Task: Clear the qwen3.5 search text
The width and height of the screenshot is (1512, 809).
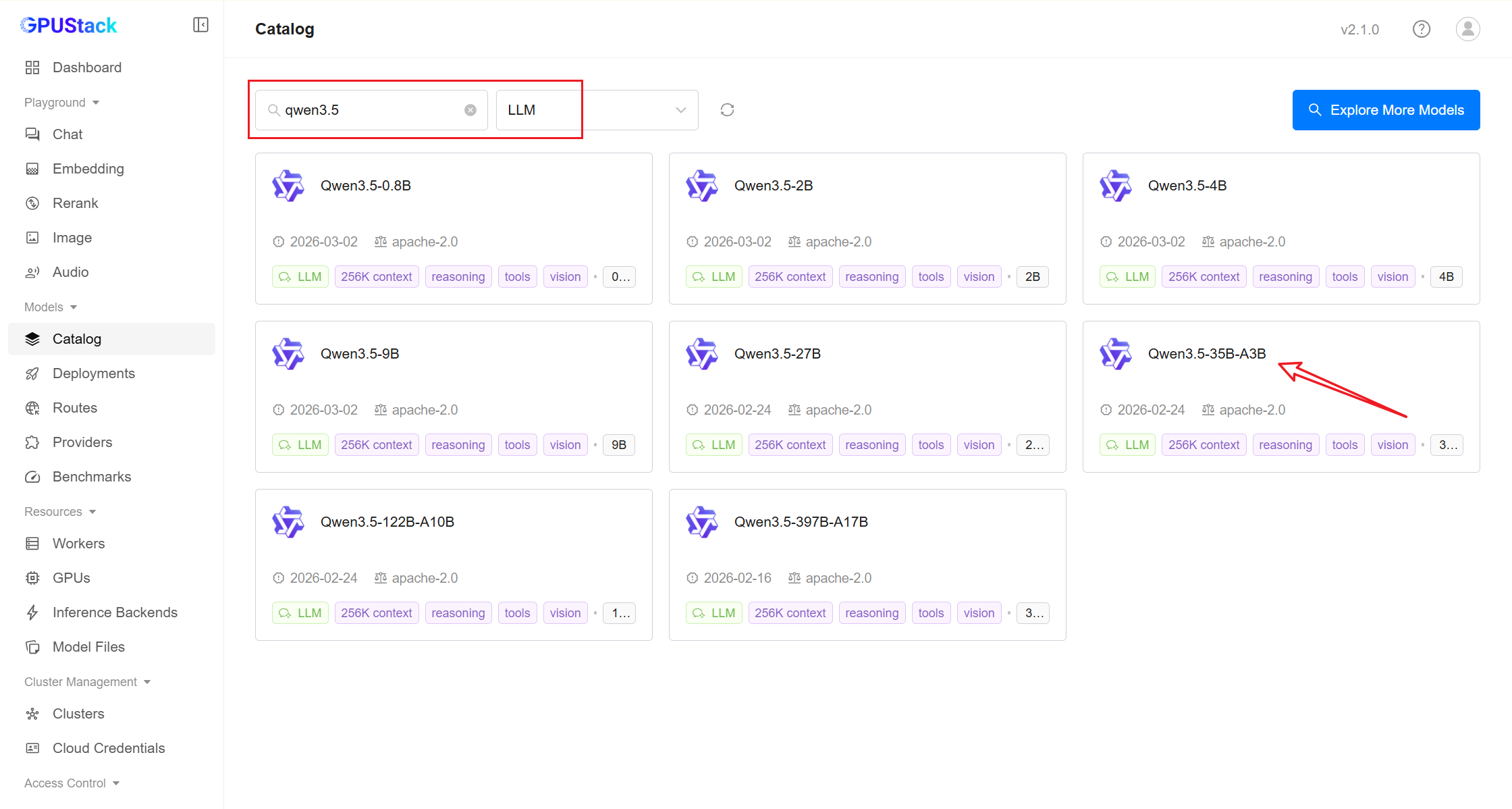Action: coord(470,110)
